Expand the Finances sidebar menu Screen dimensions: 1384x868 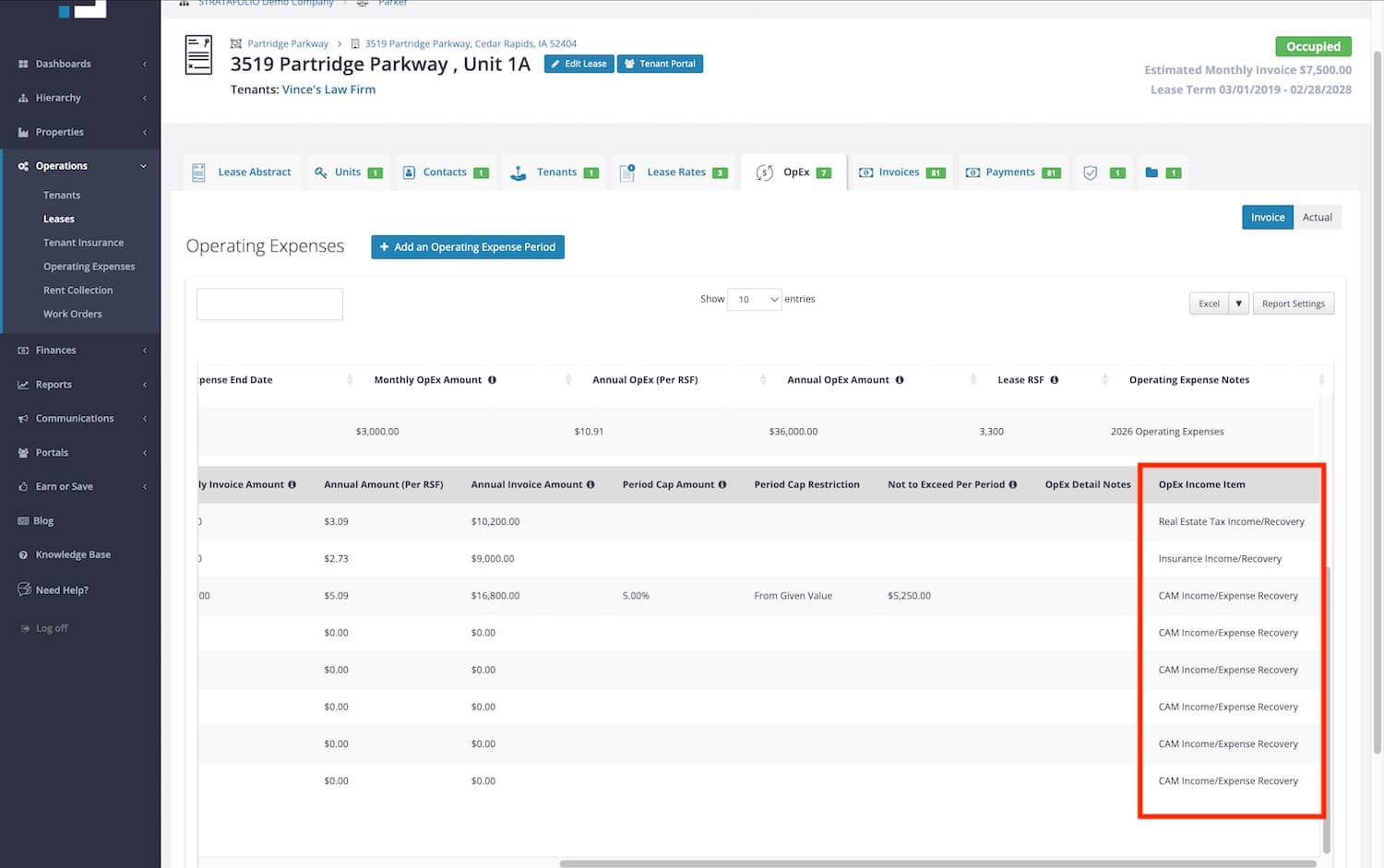[81, 351]
